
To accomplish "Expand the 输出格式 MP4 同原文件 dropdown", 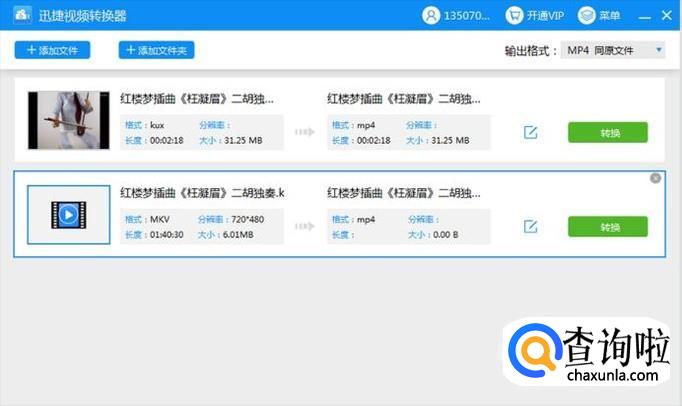I will 614,50.
